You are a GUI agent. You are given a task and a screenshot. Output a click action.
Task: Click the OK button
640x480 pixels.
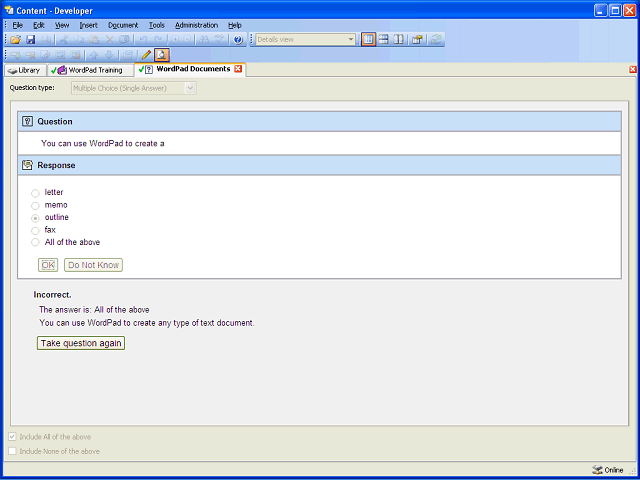click(48, 265)
